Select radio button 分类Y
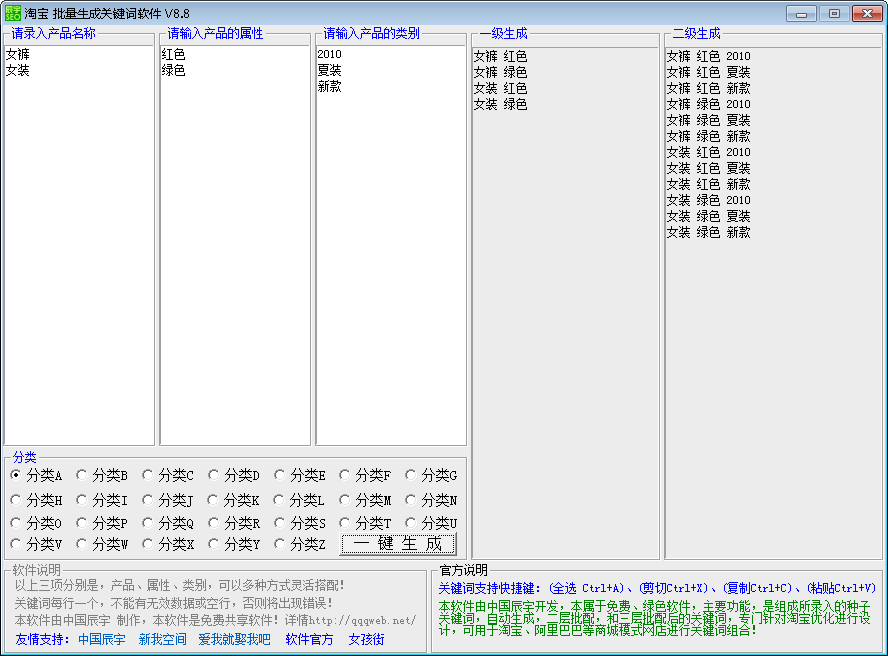888x656 pixels. 233,544
